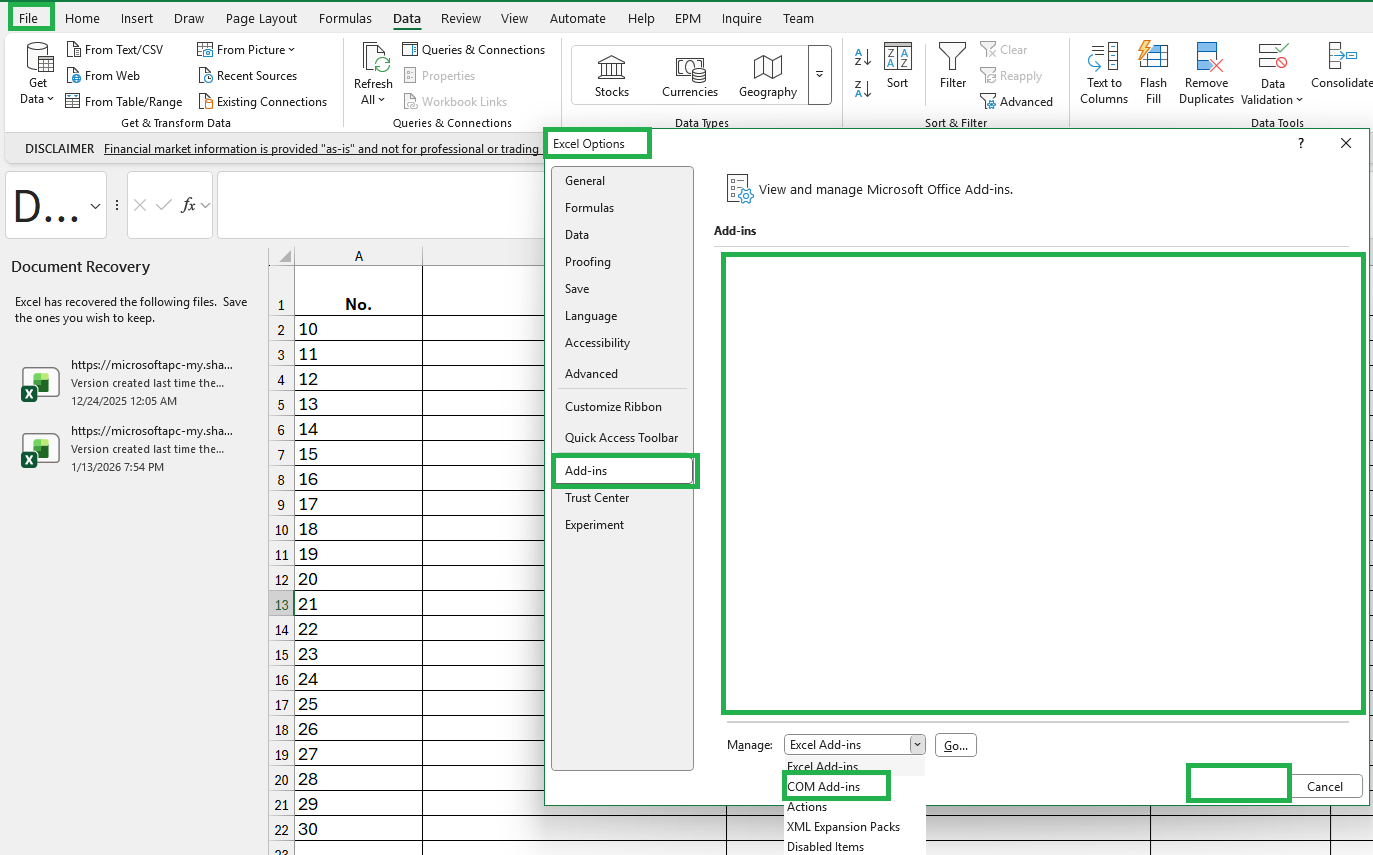Click the Go... button

(956, 745)
